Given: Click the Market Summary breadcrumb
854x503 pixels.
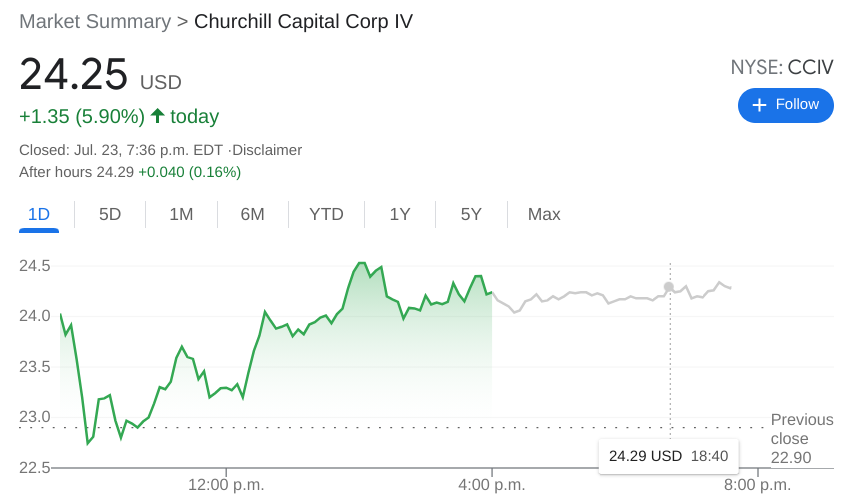Looking at the screenshot, I should click(95, 22).
